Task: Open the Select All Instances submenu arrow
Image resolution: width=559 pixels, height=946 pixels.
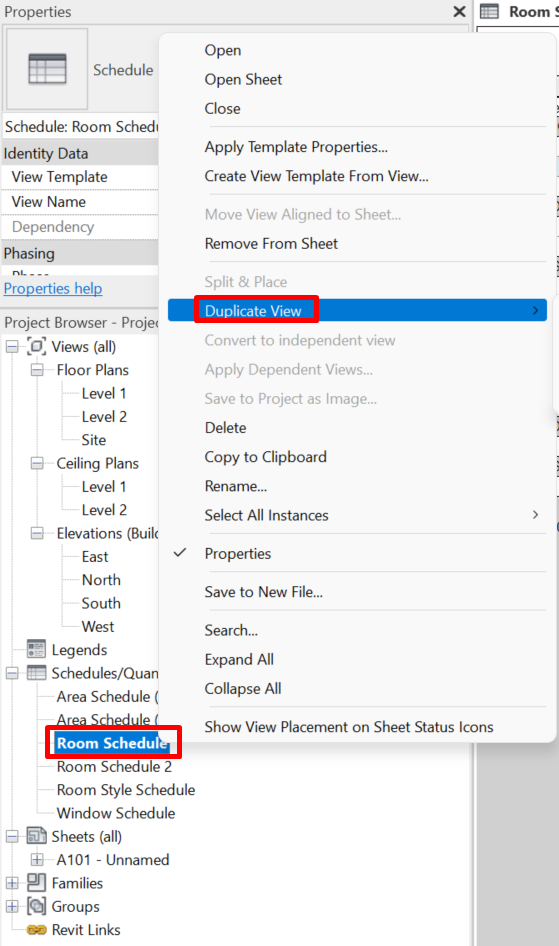Action: point(535,515)
